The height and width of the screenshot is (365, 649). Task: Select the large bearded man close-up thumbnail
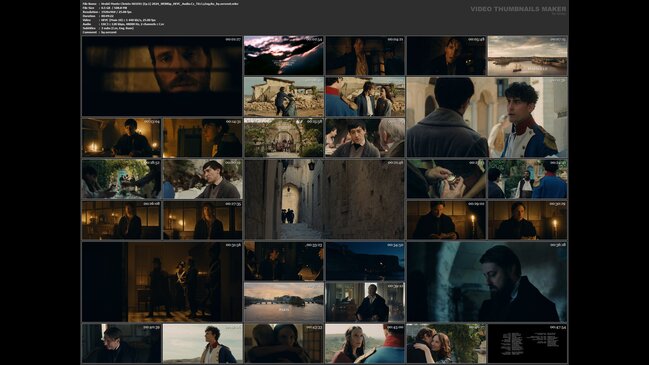(162, 76)
